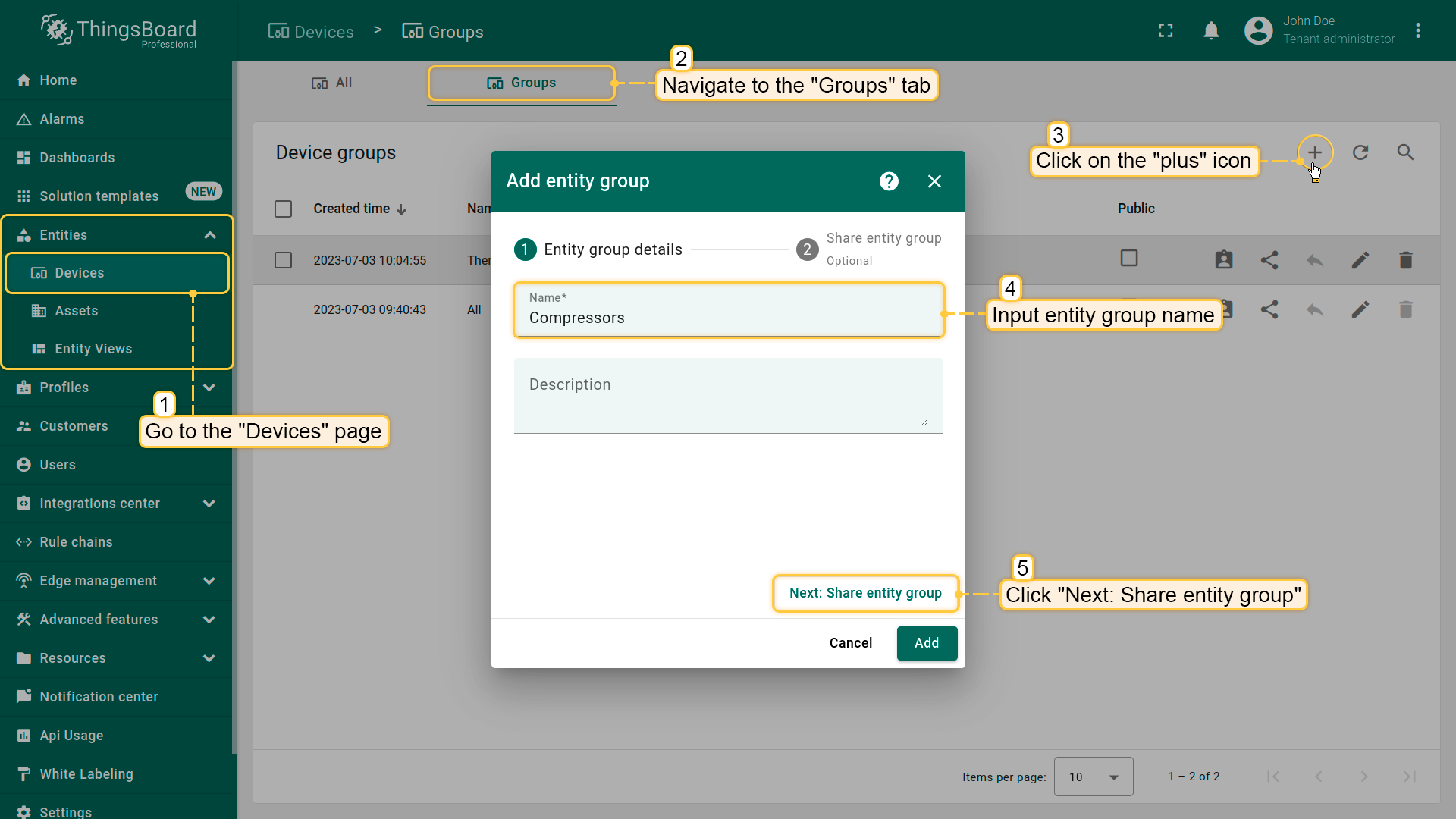The height and width of the screenshot is (819, 1456).
Task: Check the first row's selection checkbox
Action: coord(283,260)
